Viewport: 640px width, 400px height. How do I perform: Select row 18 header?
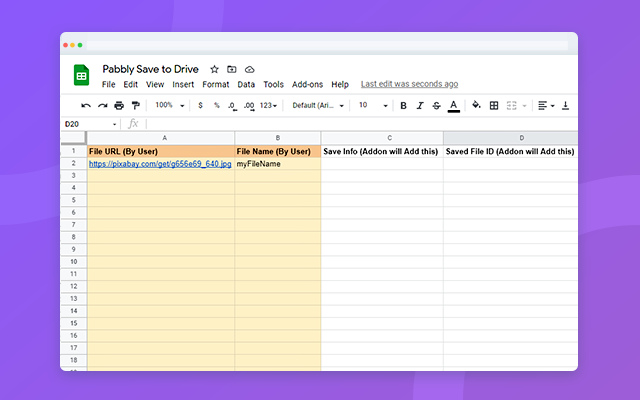[x=74, y=360]
